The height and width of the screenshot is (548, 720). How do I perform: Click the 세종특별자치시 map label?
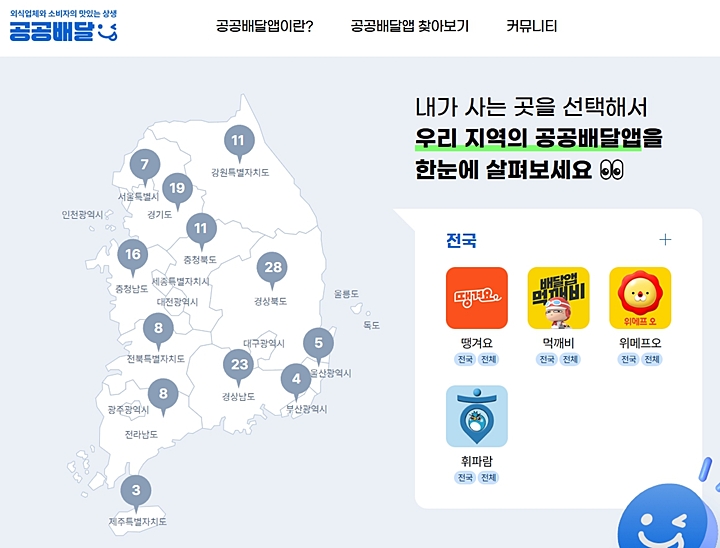[x=181, y=281]
